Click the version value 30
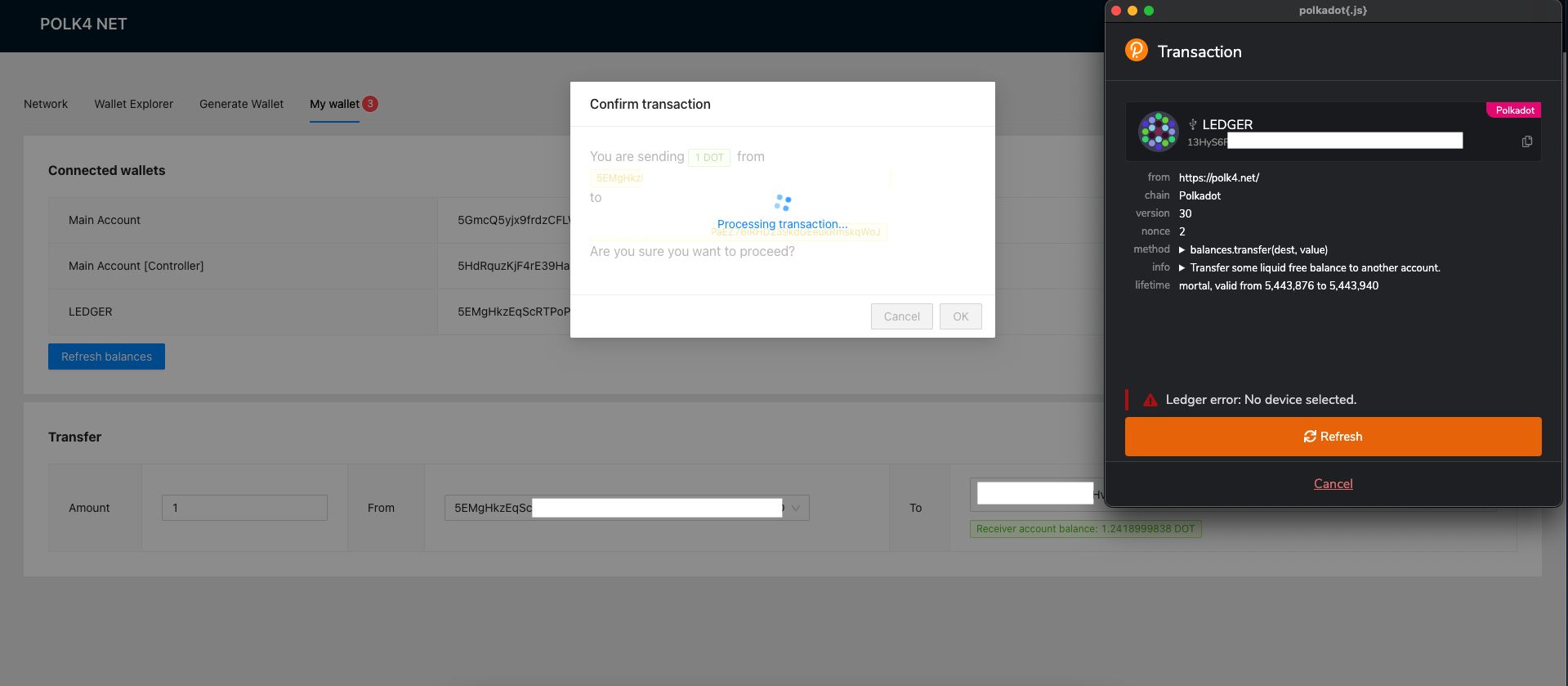 tap(1186, 213)
